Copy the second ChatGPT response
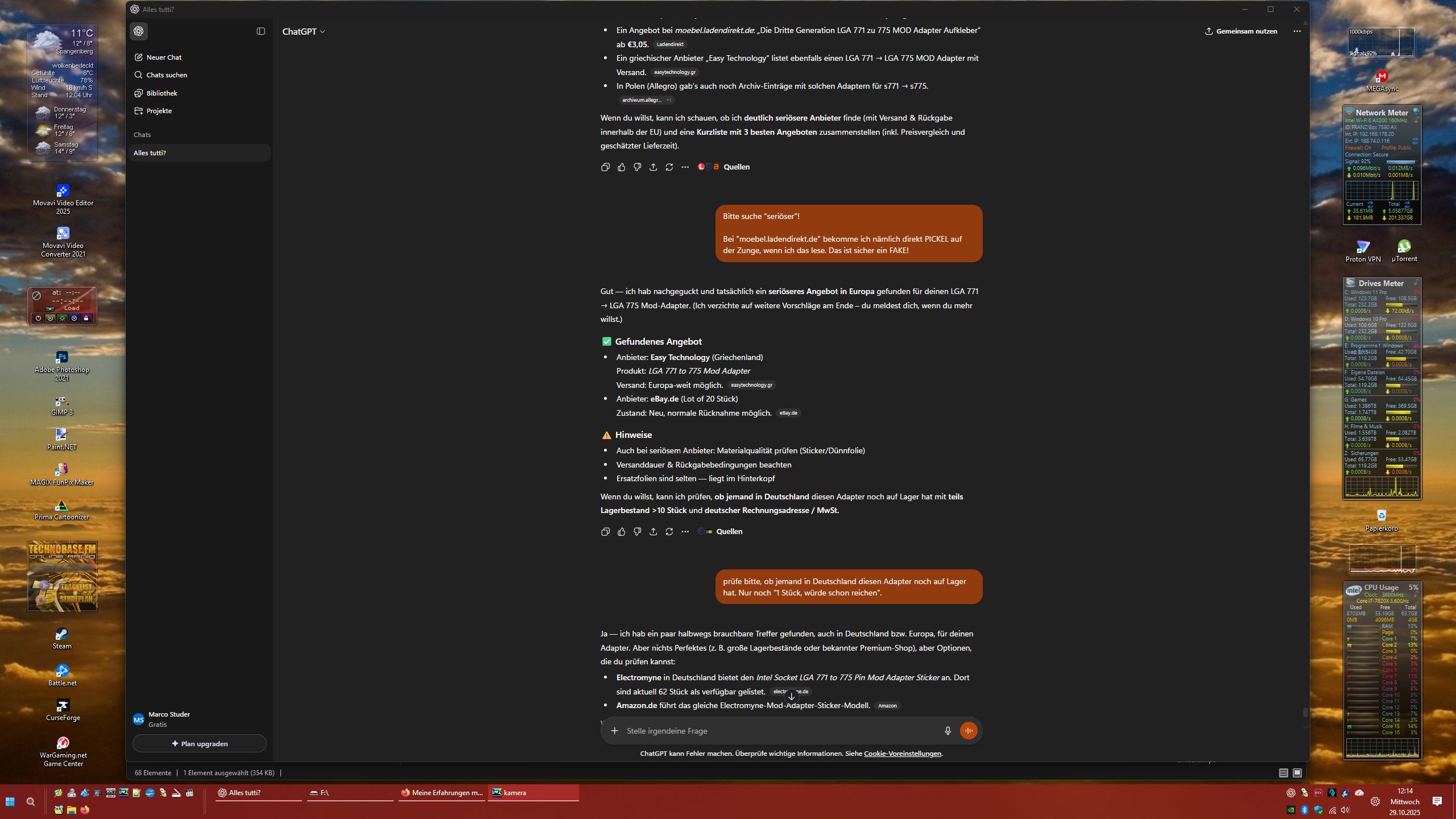Image resolution: width=1456 pixels, height=819 pixels. (x=605, y=531)
